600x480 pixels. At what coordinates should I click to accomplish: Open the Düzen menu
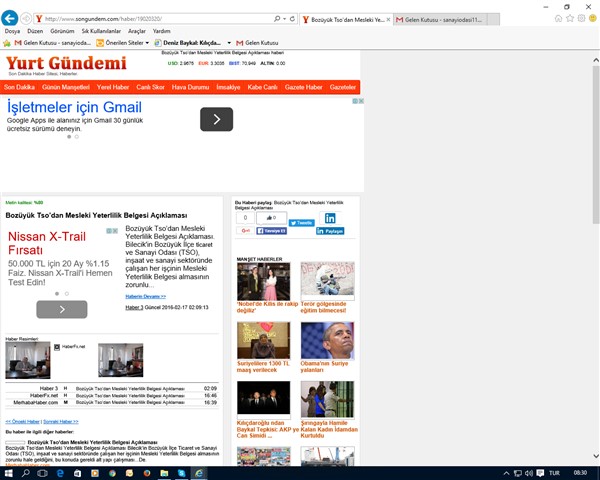(x=35, y=31)
